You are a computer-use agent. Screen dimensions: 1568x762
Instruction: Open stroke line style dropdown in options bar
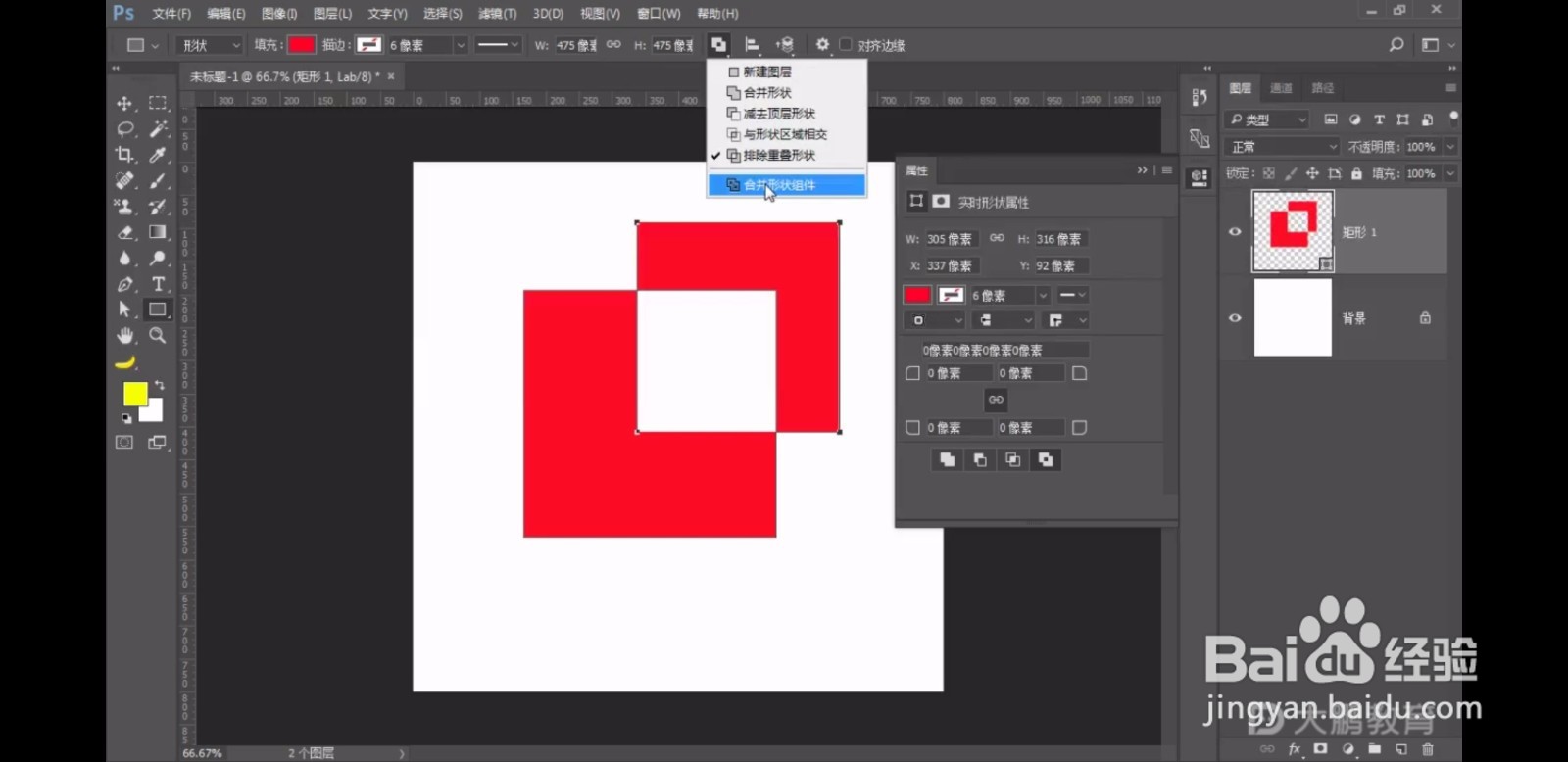tap(497, 45)
